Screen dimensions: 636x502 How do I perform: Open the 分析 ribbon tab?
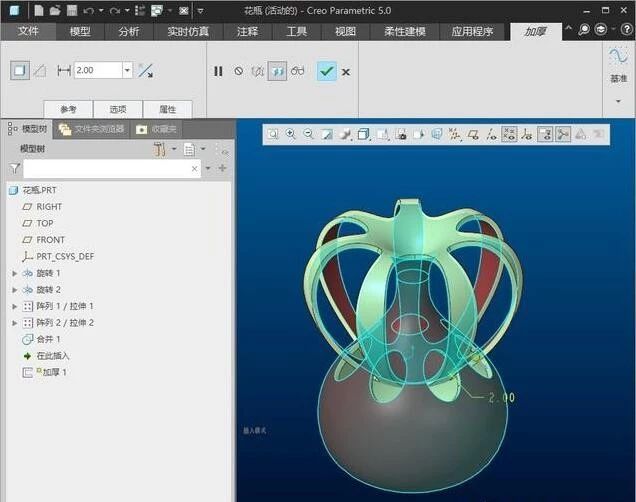(x=129, y=31)
